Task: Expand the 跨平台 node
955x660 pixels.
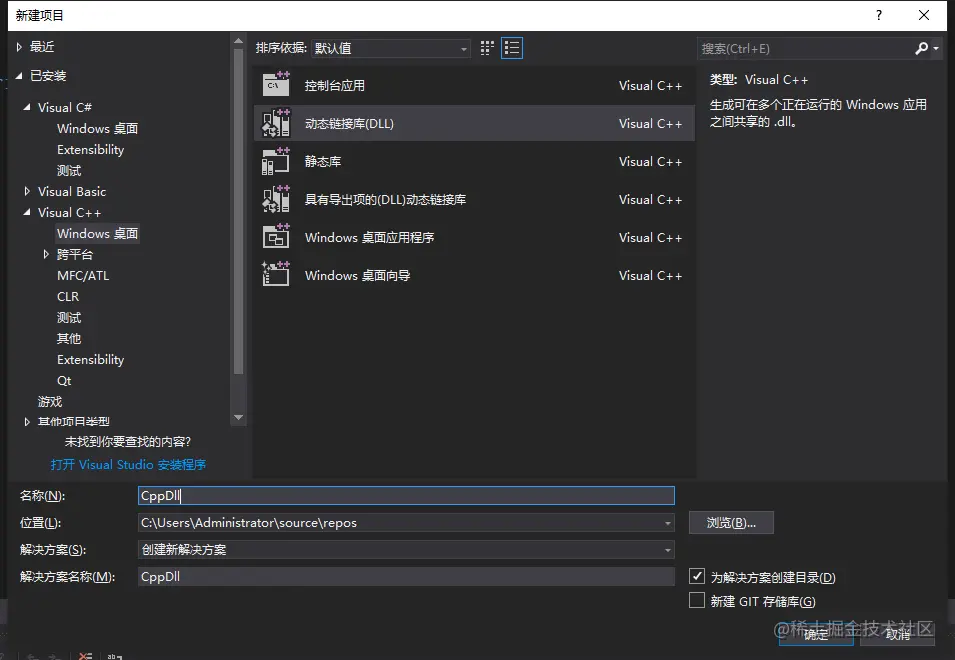Action: [46, 255]
